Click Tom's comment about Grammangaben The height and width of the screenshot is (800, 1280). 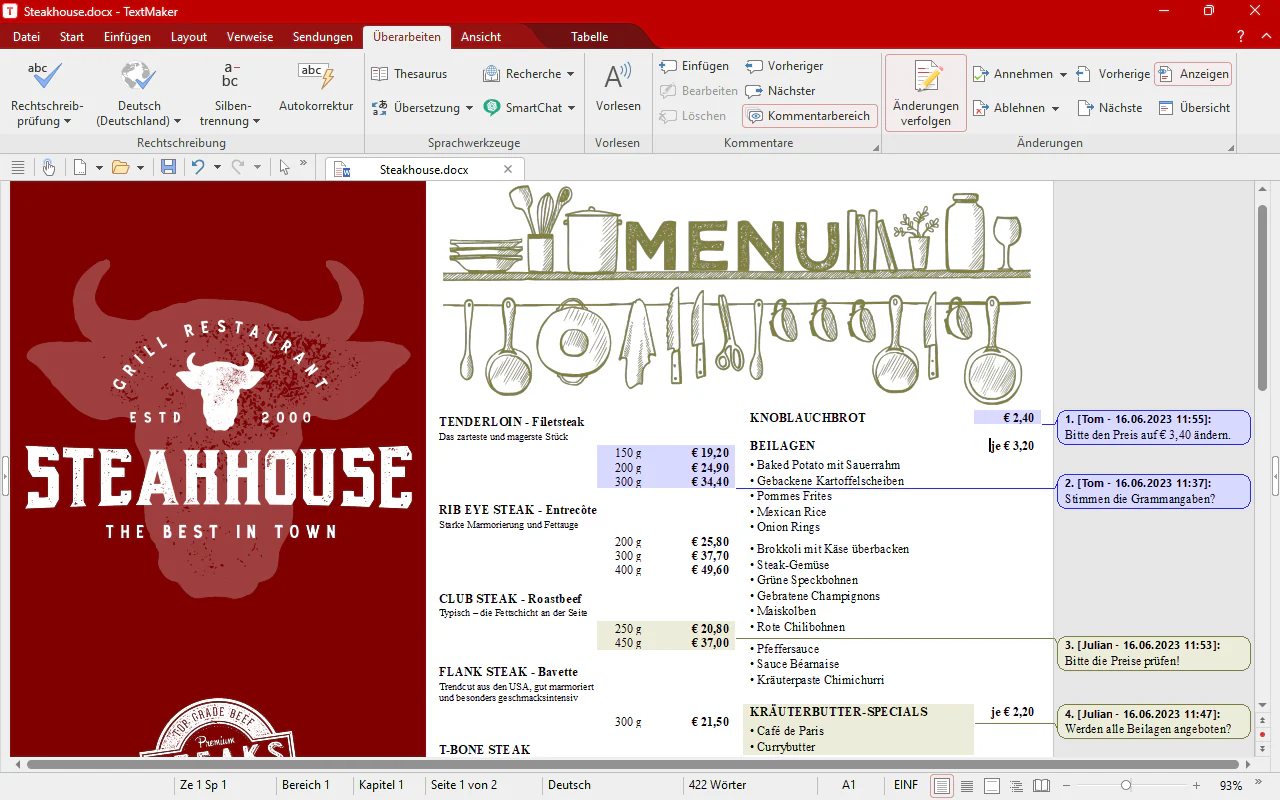(1154, 491)
